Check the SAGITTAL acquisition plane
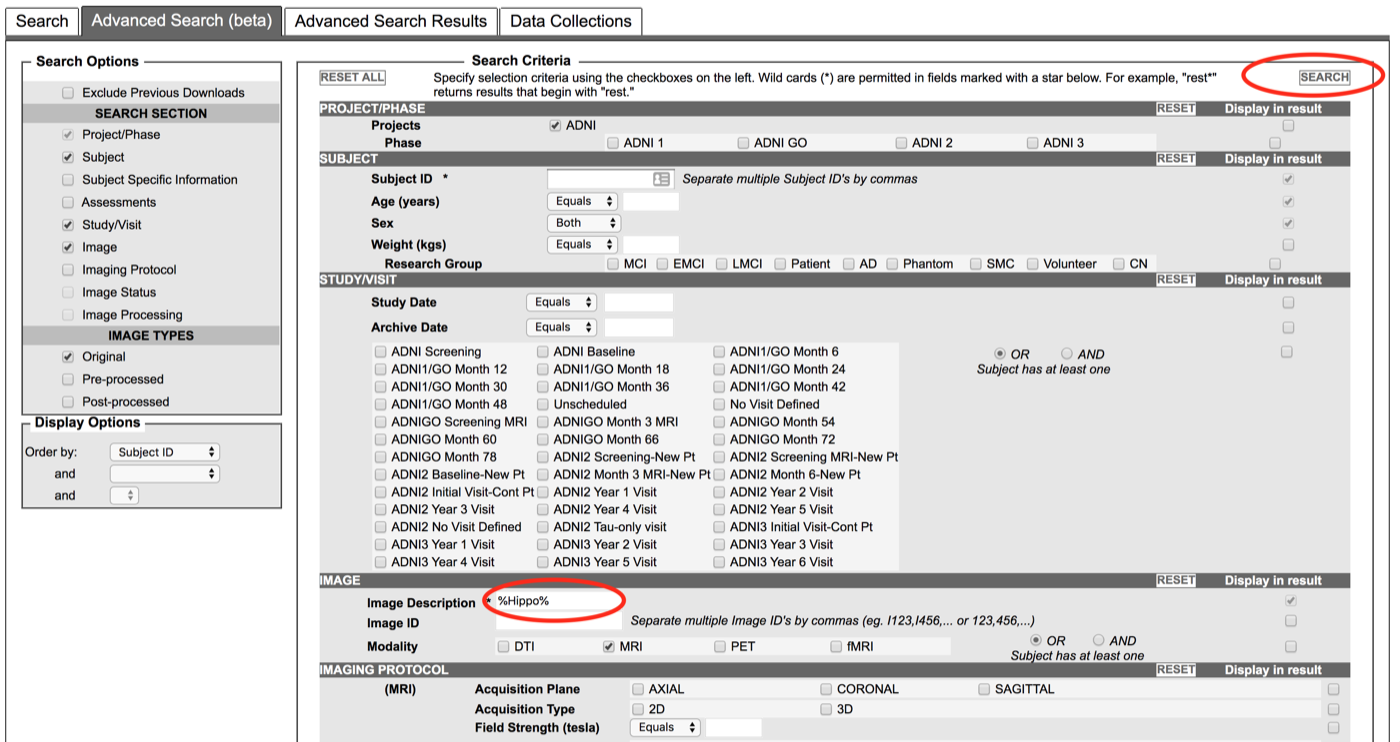Image resolution: width=1400 pixels, height=742 pixels. coord(984,689)
